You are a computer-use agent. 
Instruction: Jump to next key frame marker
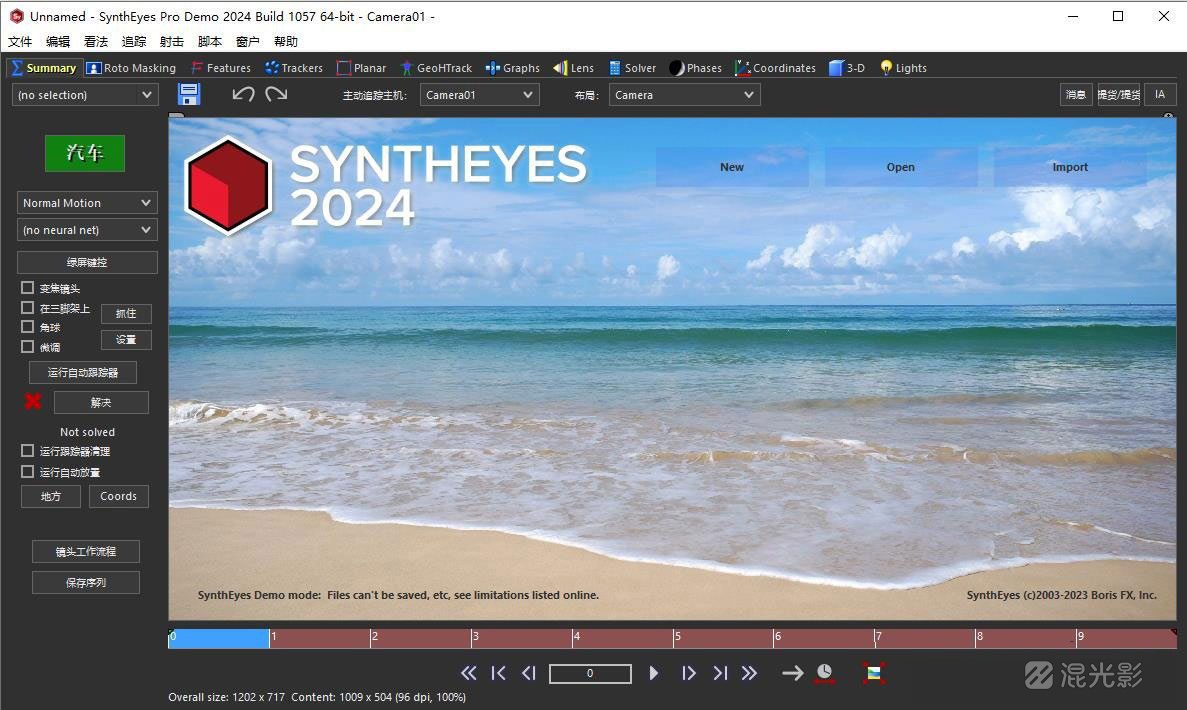pos(720,673)
